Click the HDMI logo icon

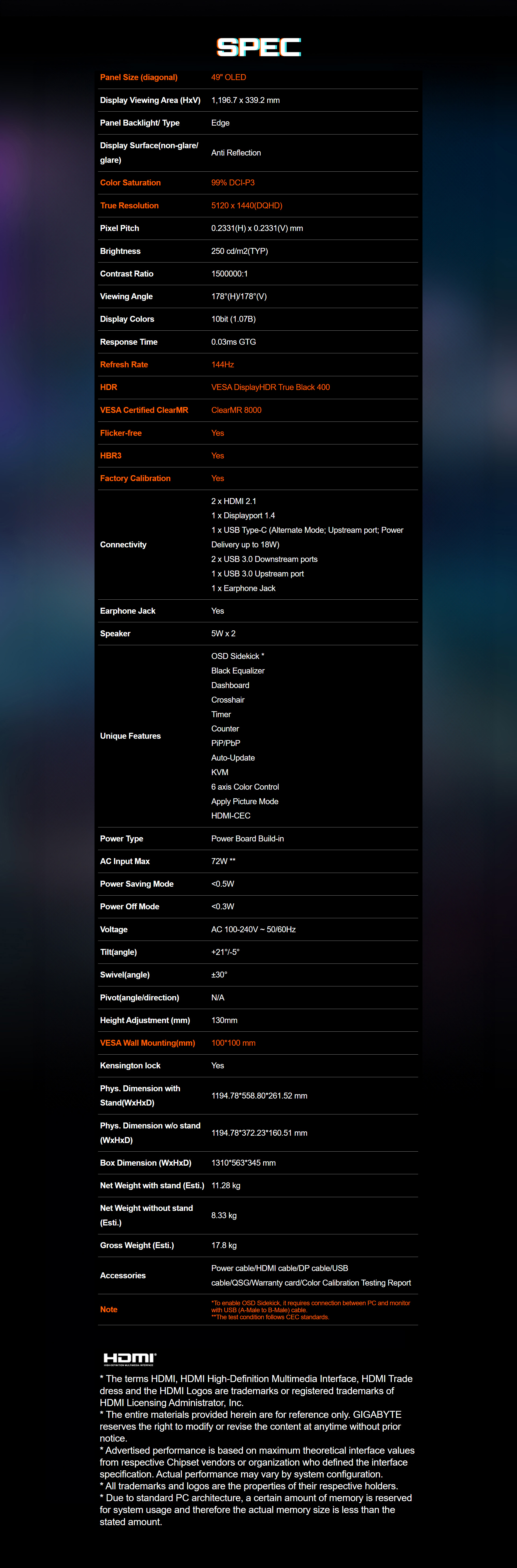point(130,1359)
